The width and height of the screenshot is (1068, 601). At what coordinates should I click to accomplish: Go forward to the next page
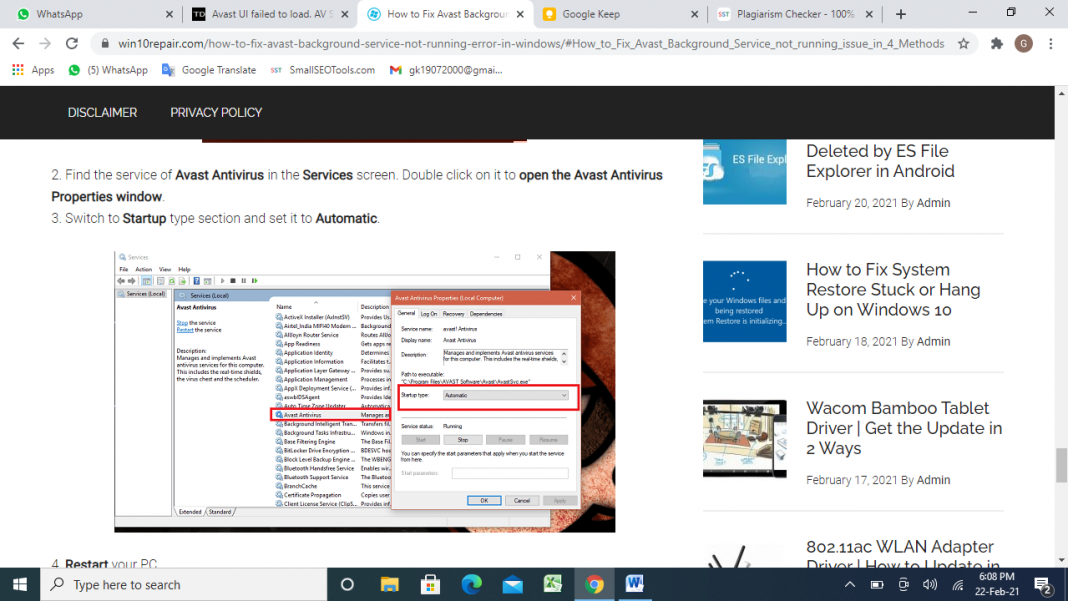pyautogui.click(x=45, y=44)
